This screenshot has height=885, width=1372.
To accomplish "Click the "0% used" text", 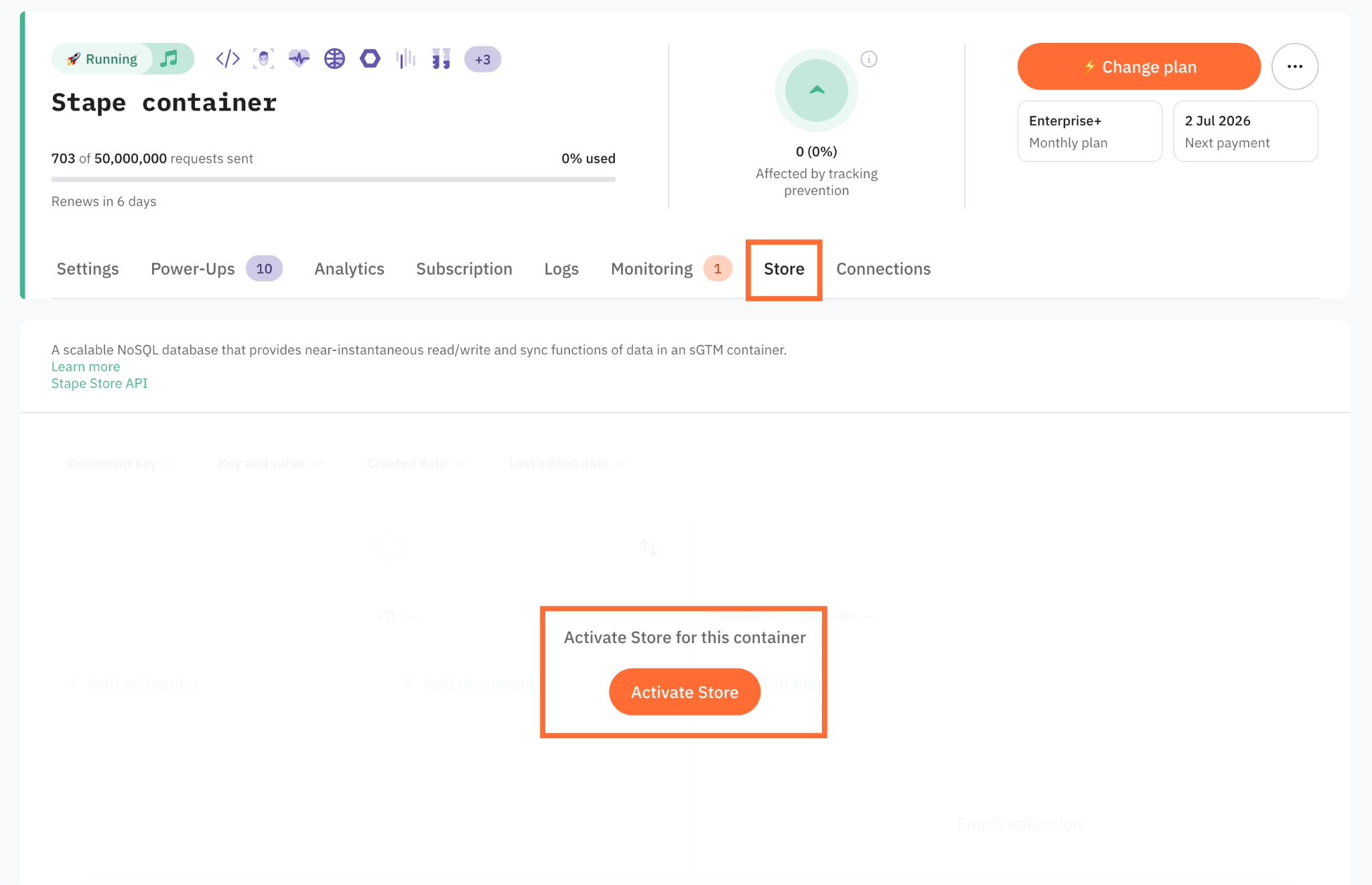I will 588,159.
